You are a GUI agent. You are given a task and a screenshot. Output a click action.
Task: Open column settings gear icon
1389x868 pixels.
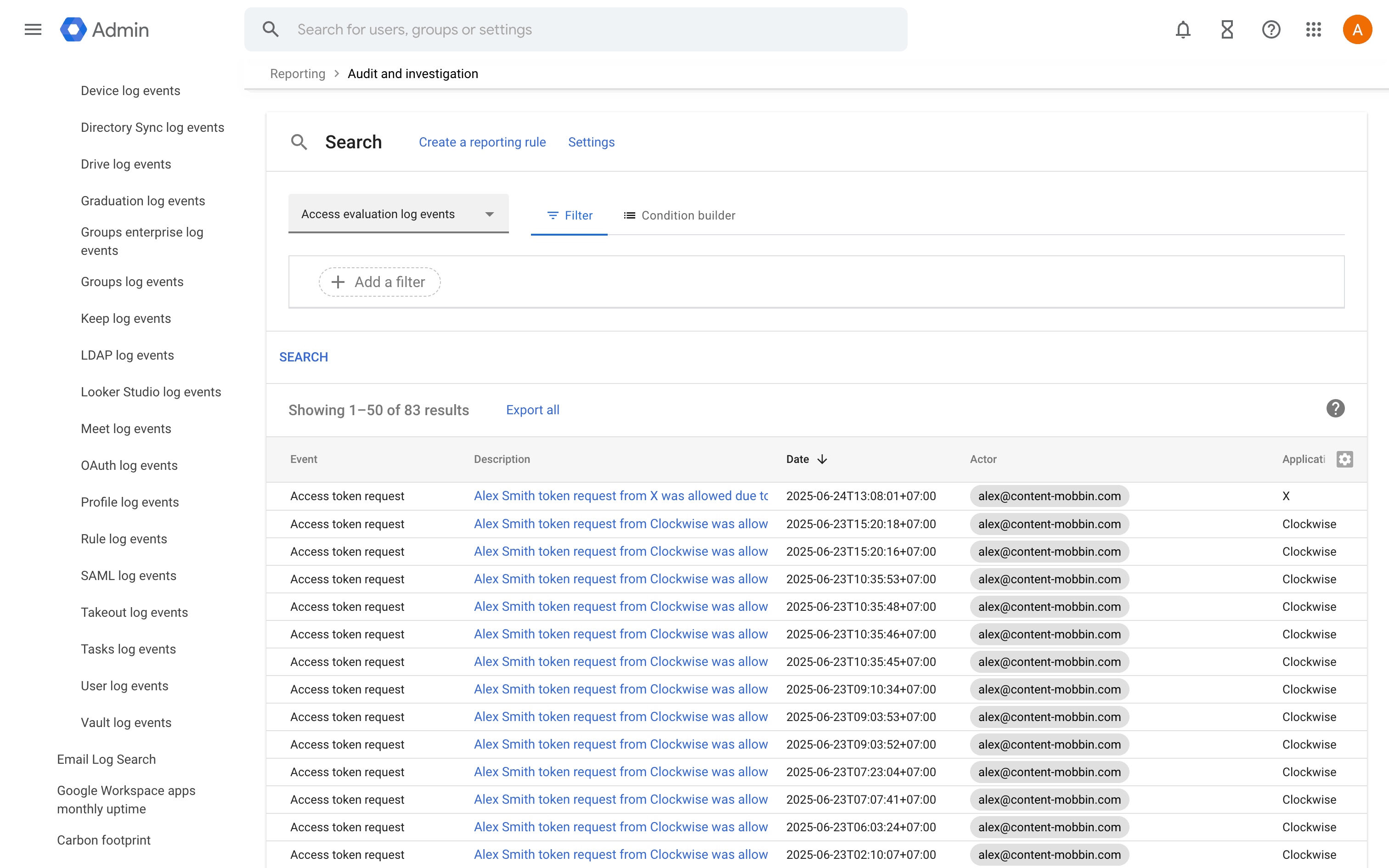[x=1344, y=459]
